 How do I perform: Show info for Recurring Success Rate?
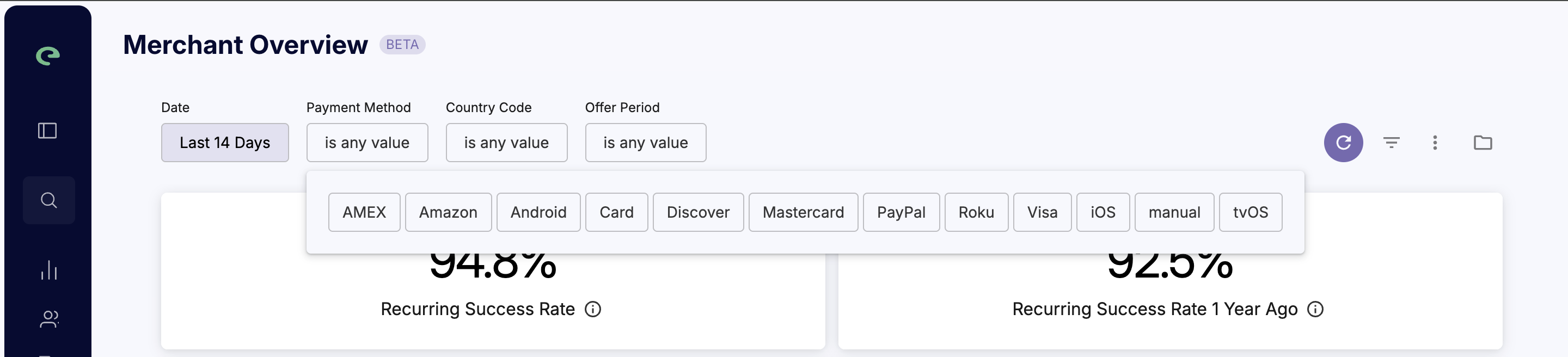[x=592, y=310]
